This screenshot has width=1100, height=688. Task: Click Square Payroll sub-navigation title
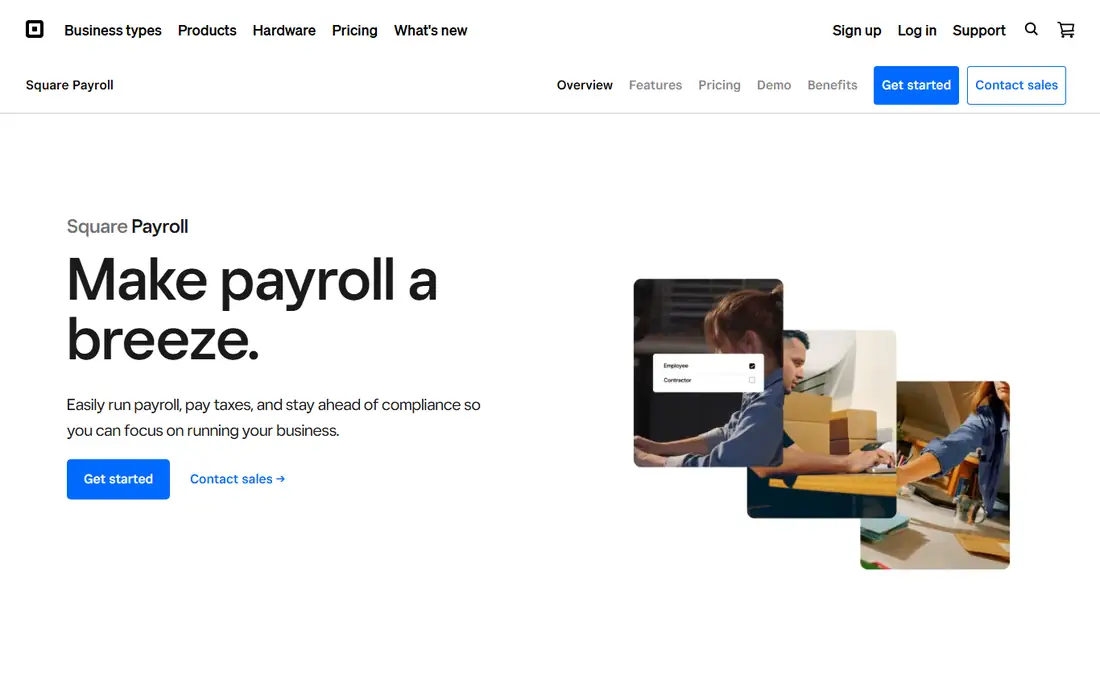pyautogui.click(x=69, y=85)
